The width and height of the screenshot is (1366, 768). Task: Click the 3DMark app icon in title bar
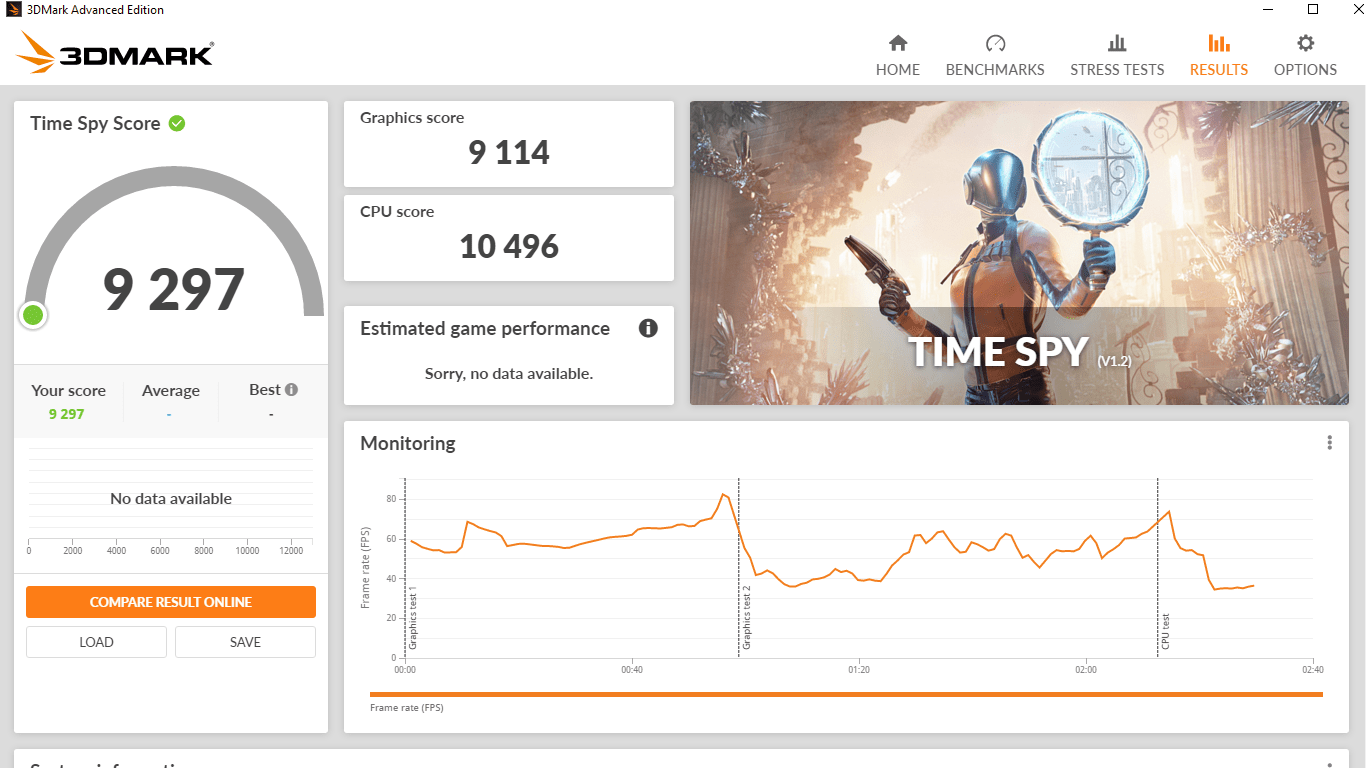pos(13,10)
